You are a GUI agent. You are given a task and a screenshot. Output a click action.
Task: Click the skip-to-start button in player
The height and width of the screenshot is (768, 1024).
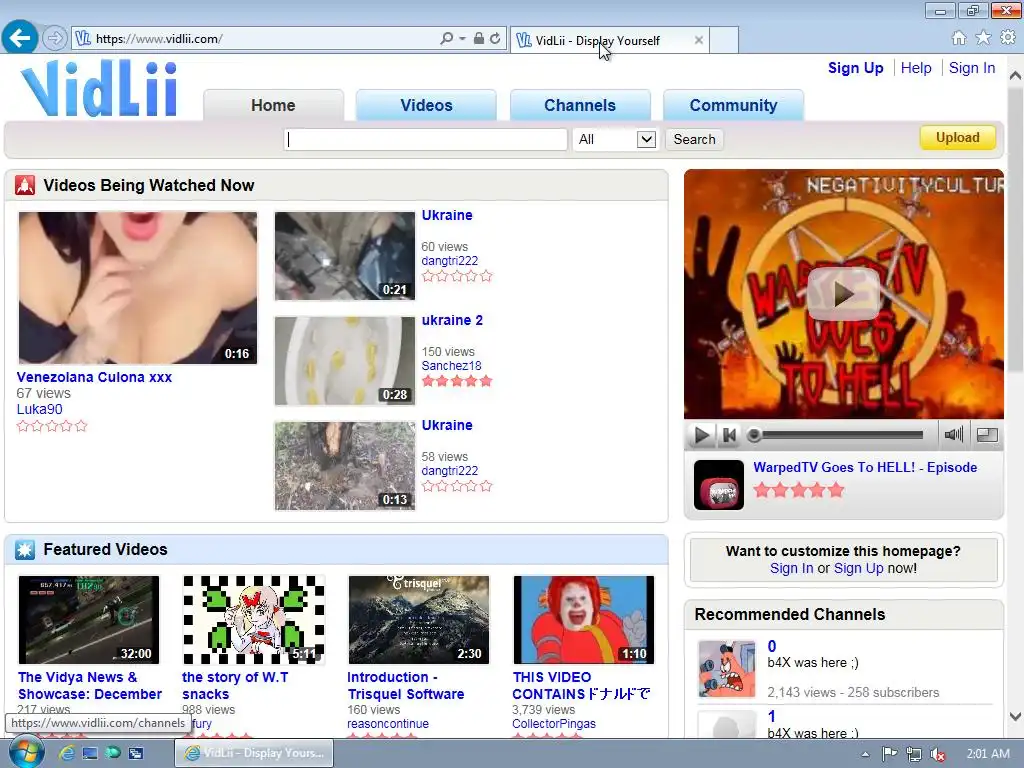pos(729,435)
